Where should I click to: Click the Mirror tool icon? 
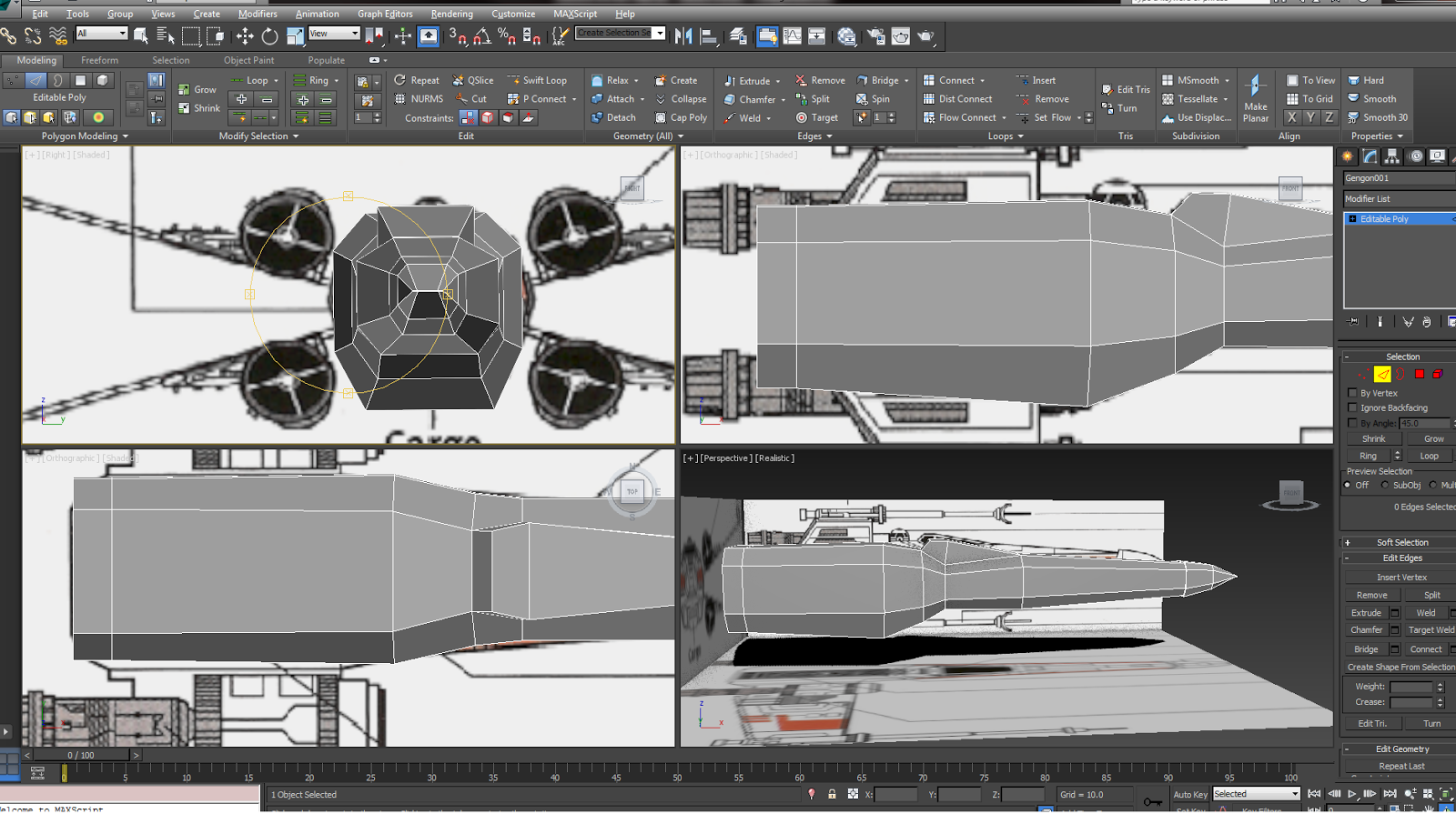point(682,36)
